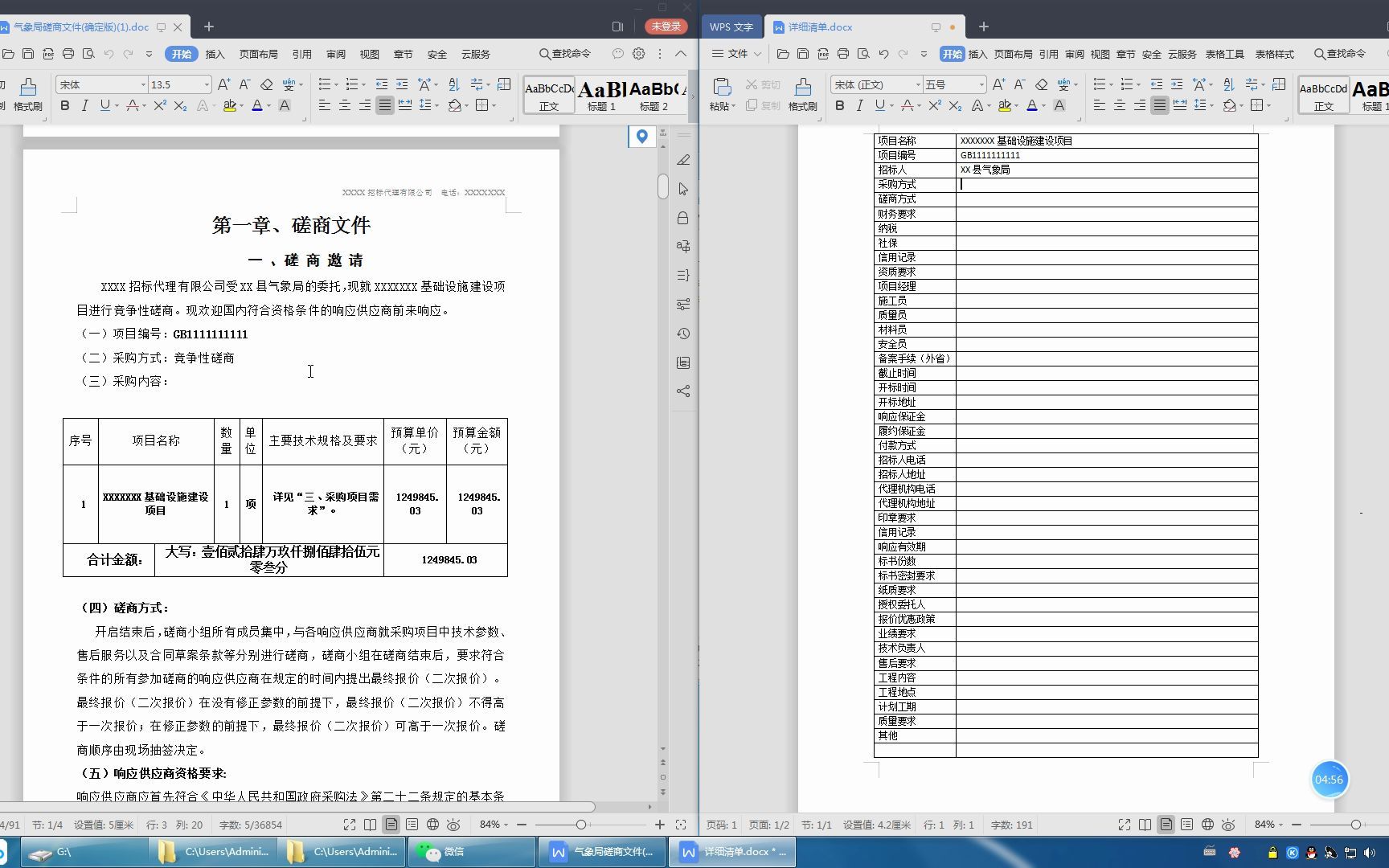Viewport: 1389px width, 868px height.
Task: Toggle Underline in left window toolbar
Action: tap(104, 106)
